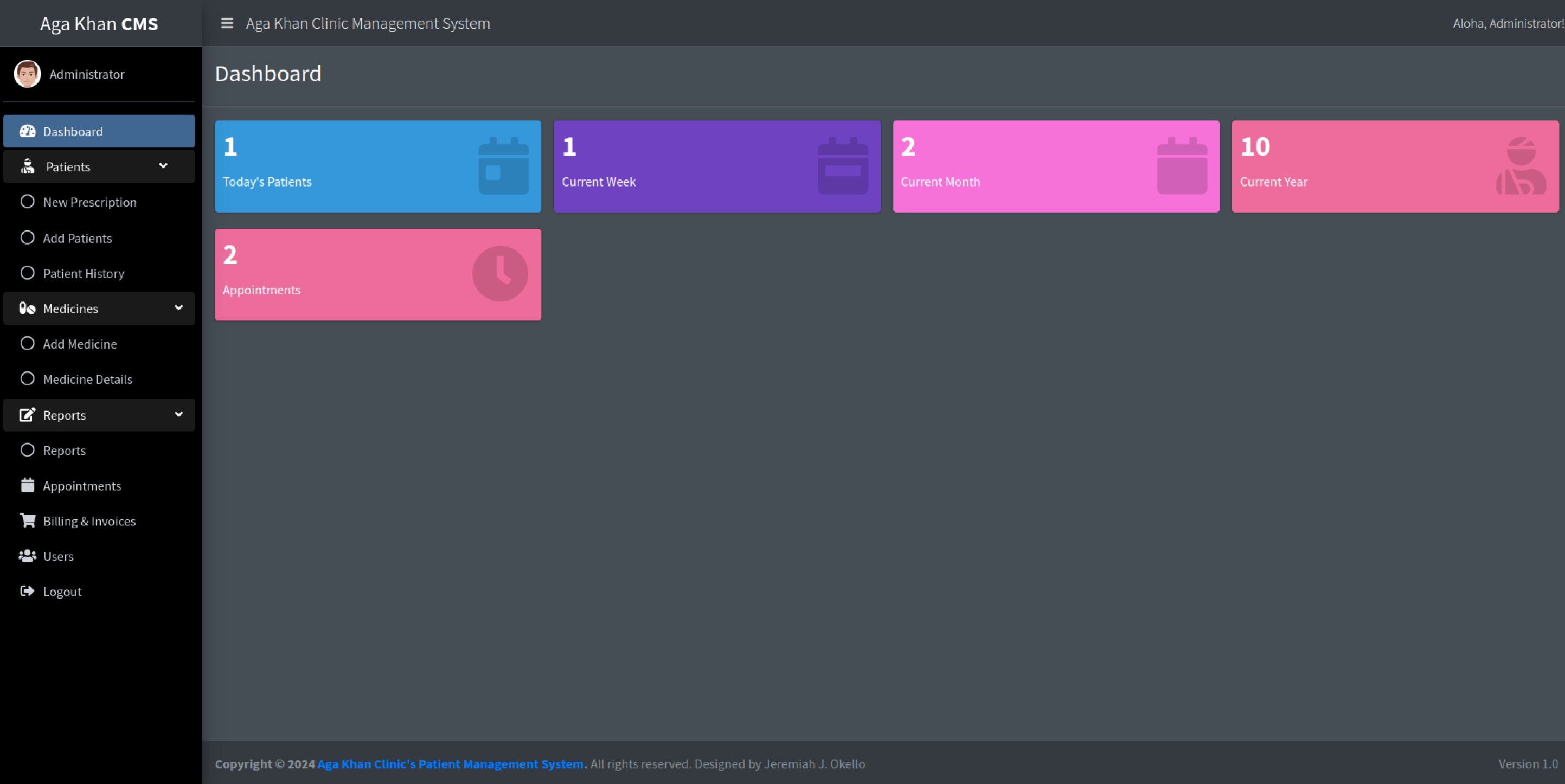The width and height of the screenshot is (1565, 784).
Task: Open the Dashboard speedometer icon
Action: click(27, 131)
